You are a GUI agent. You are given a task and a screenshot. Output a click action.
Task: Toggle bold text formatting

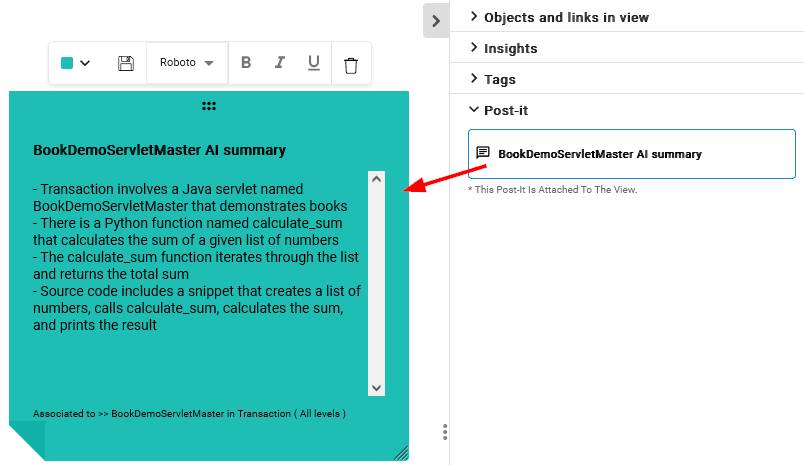point(246,63)
